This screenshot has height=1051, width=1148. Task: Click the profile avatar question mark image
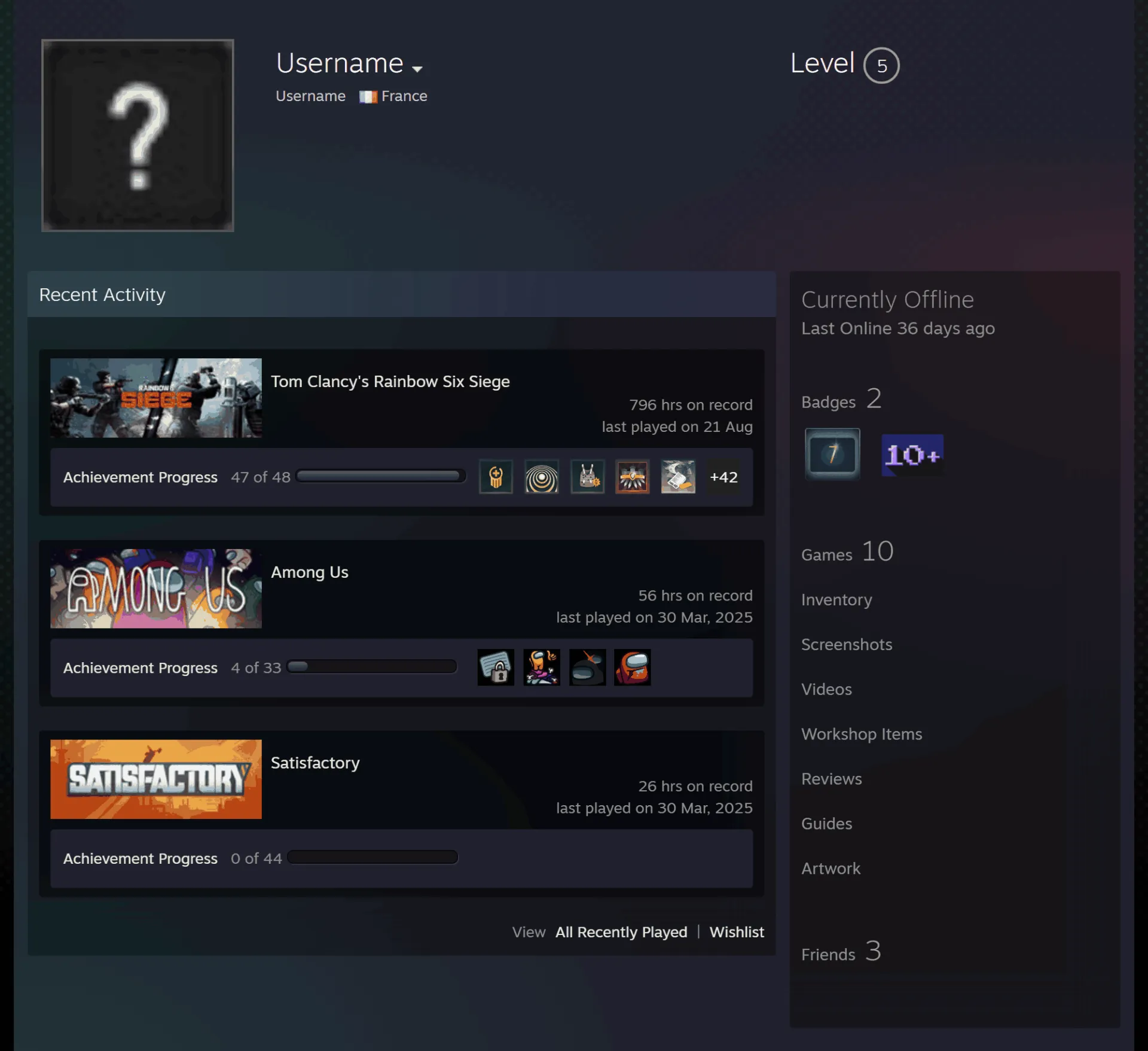click(138, 135)
